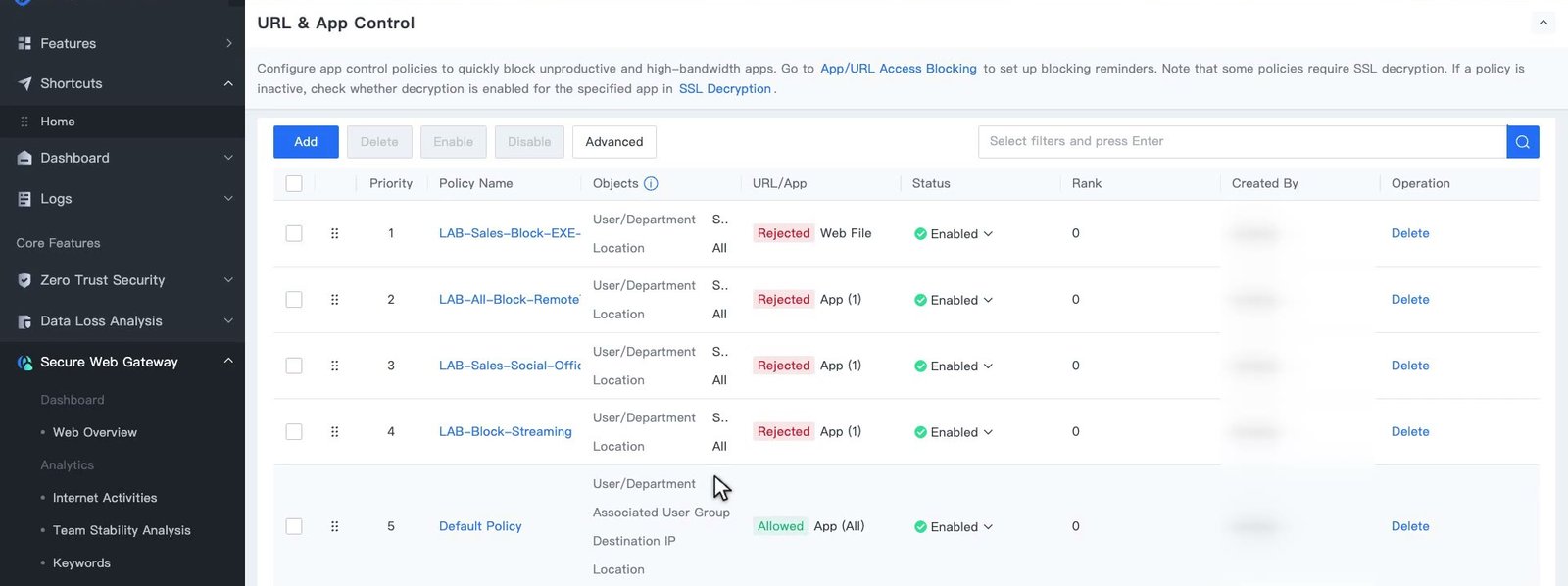This screenshot has height=586, width=1568.
Task: Click the Disable toolbar button
Action: (529, 142)
